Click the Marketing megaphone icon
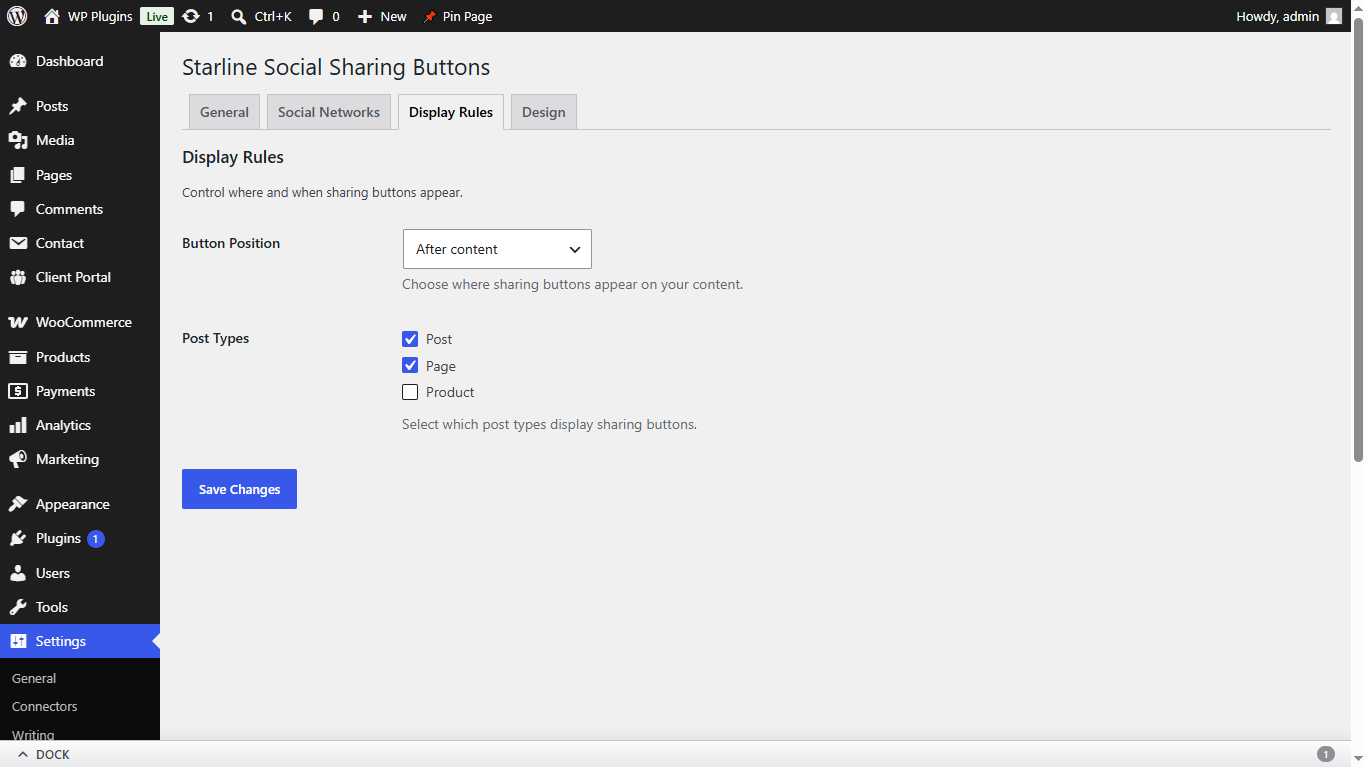The image size is (1365, 767). [18, 459]
